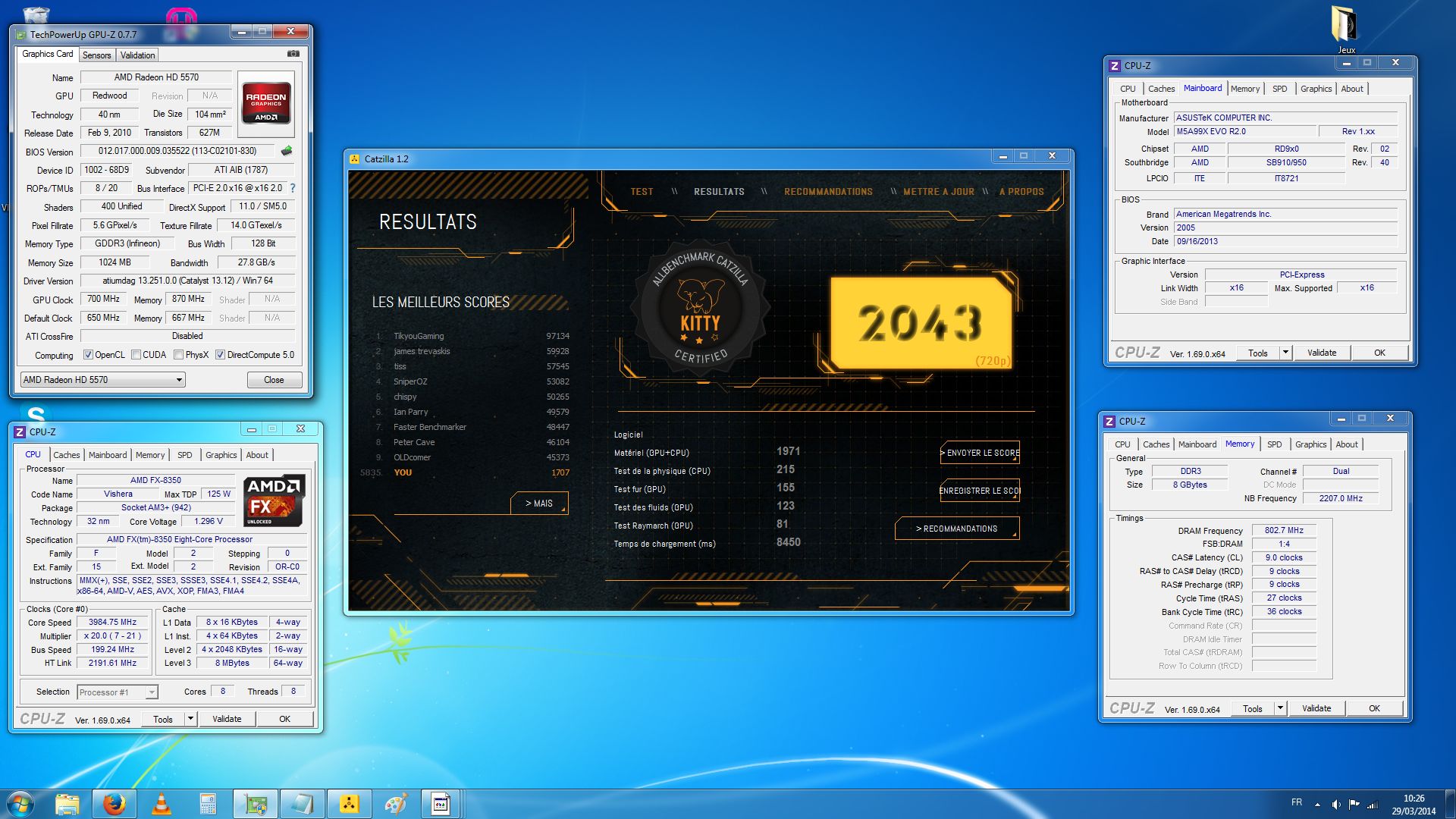Show hidden tray icons arrow
The image size is (1456, 819).
pyautogui.click(x=1317, y=805)
